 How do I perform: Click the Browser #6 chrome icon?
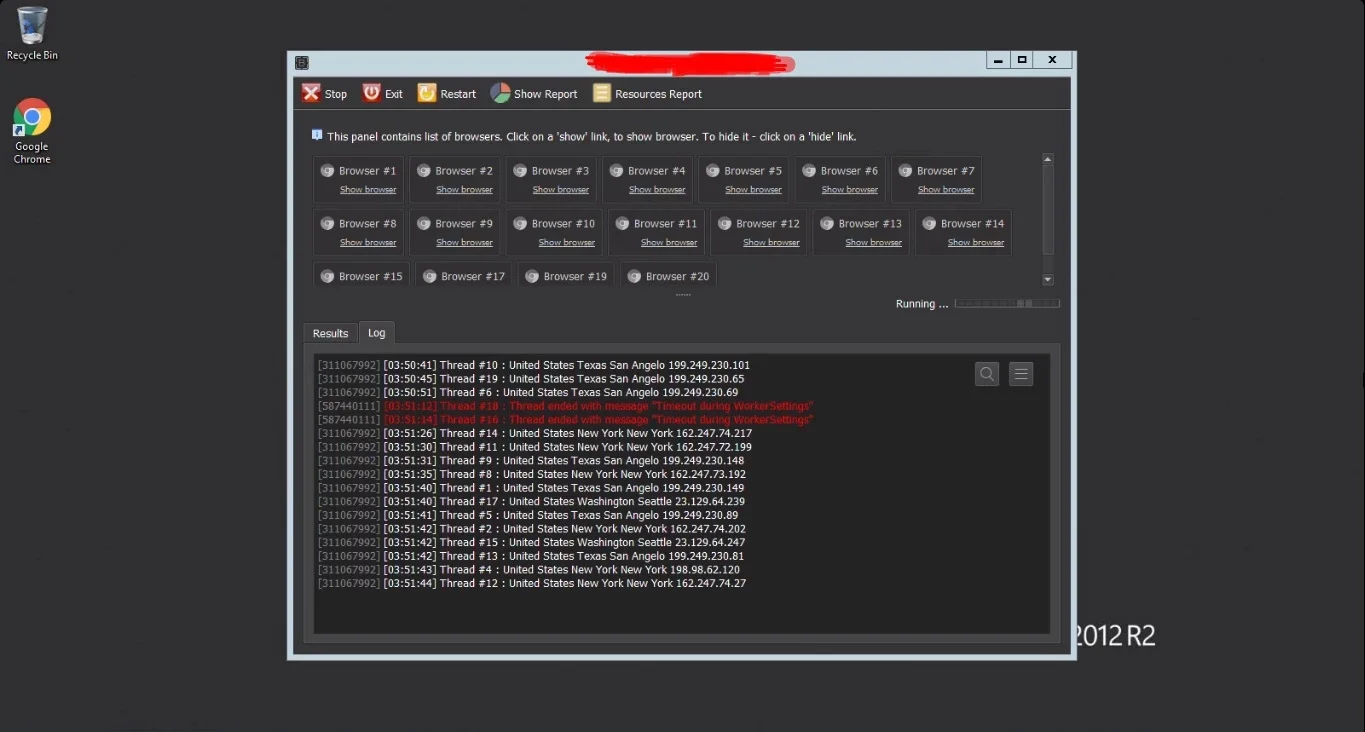tap(809, 171)
